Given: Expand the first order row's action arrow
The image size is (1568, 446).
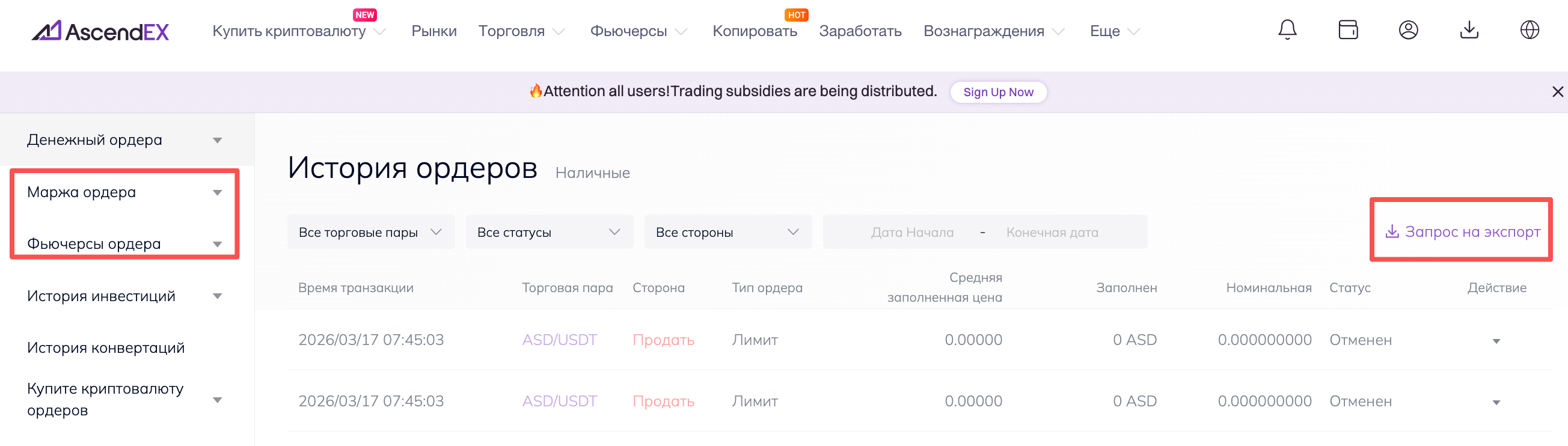Looking at the screenshot, I should coord(1496,341).
